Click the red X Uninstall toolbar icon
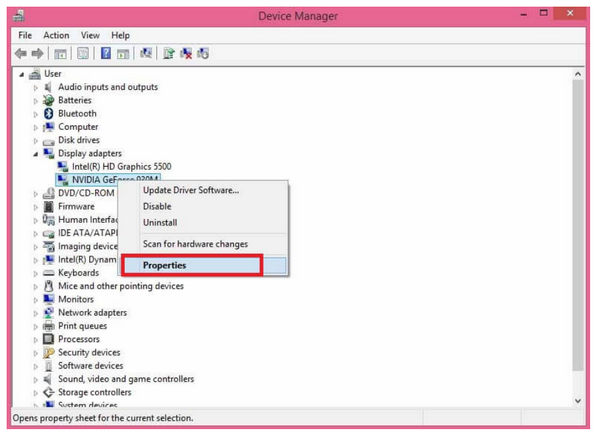The image size is (600, 439). (185, 53)
